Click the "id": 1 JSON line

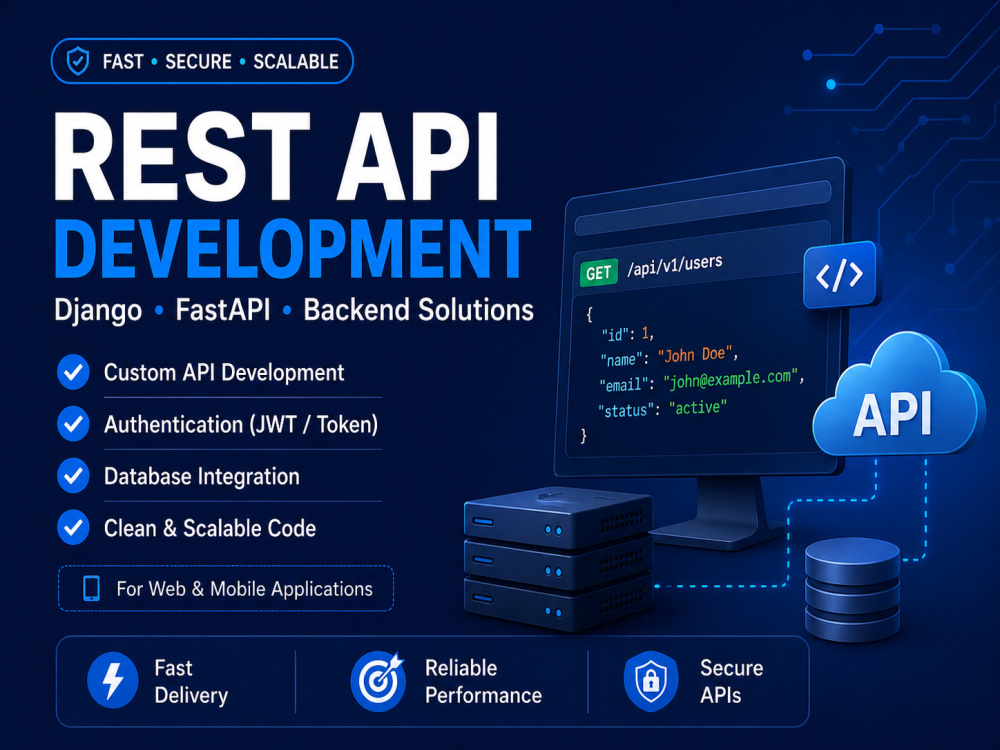pyautogui.click(x=628, y=334)
